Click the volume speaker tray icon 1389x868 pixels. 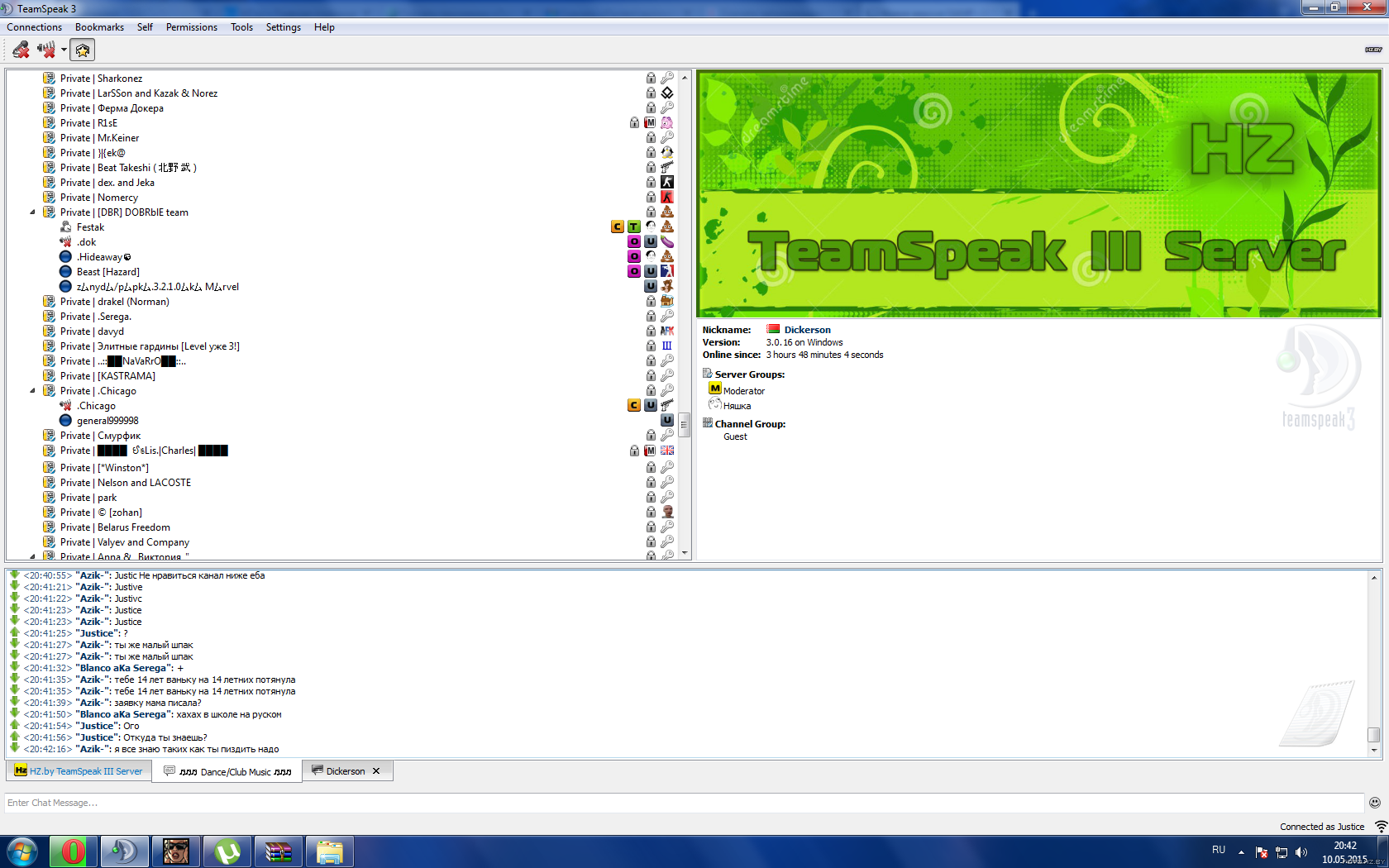tap(1301, 852)
